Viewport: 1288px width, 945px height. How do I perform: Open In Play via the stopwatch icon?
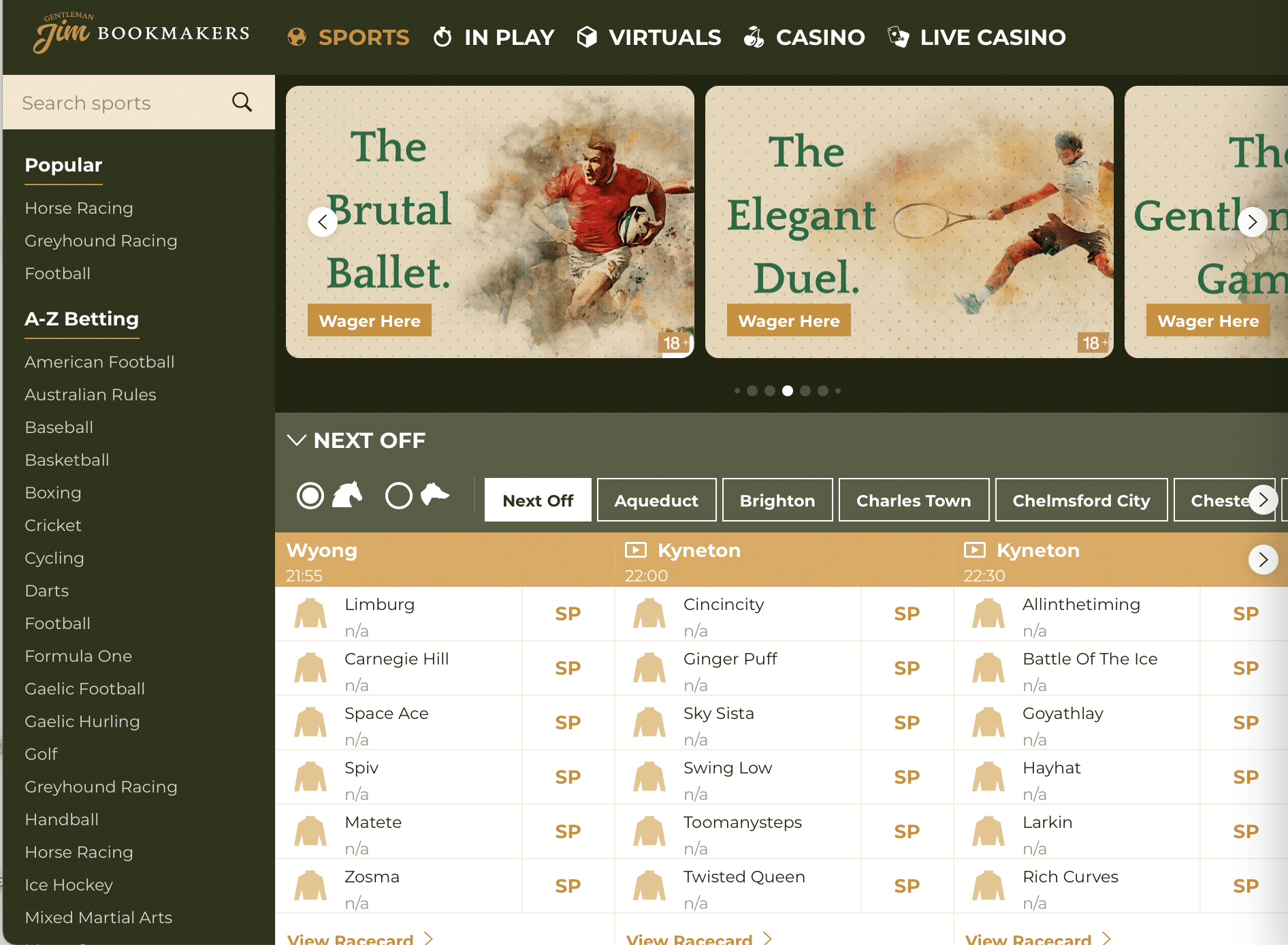coord(443,37)
